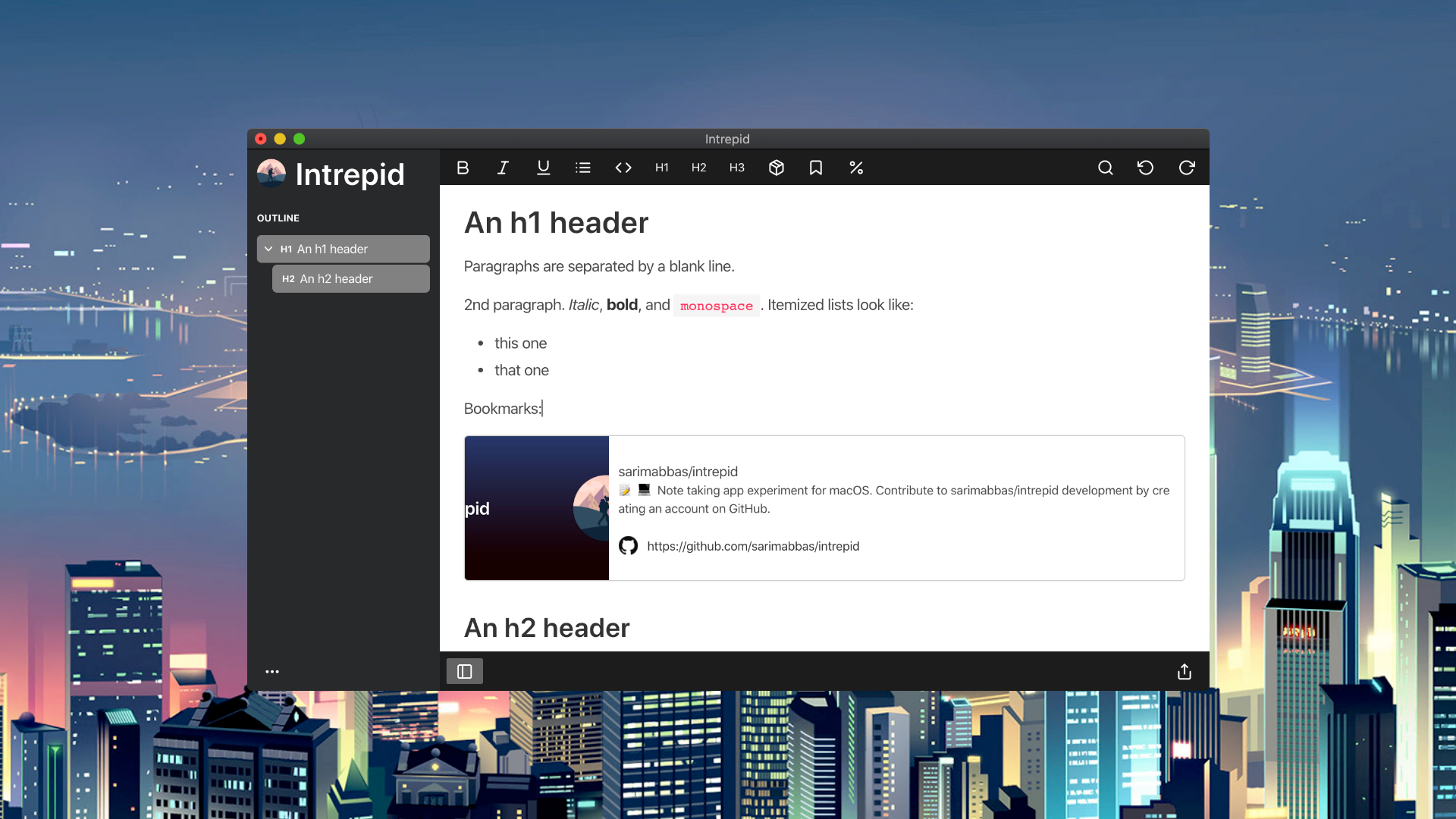Apply H3 heading style
1456x819 pixels.
click(x=736, y=168)
